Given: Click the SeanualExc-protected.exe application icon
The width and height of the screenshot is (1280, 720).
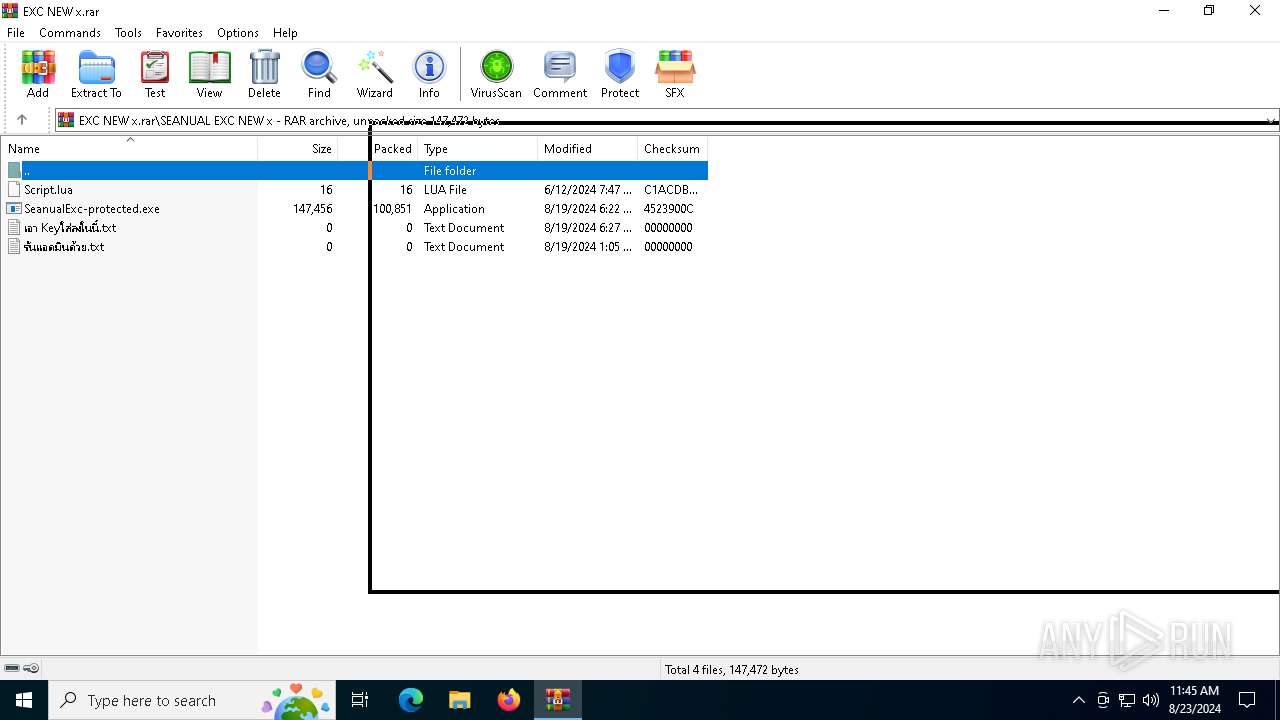Looking at the screenshot, I should point(14,208).
